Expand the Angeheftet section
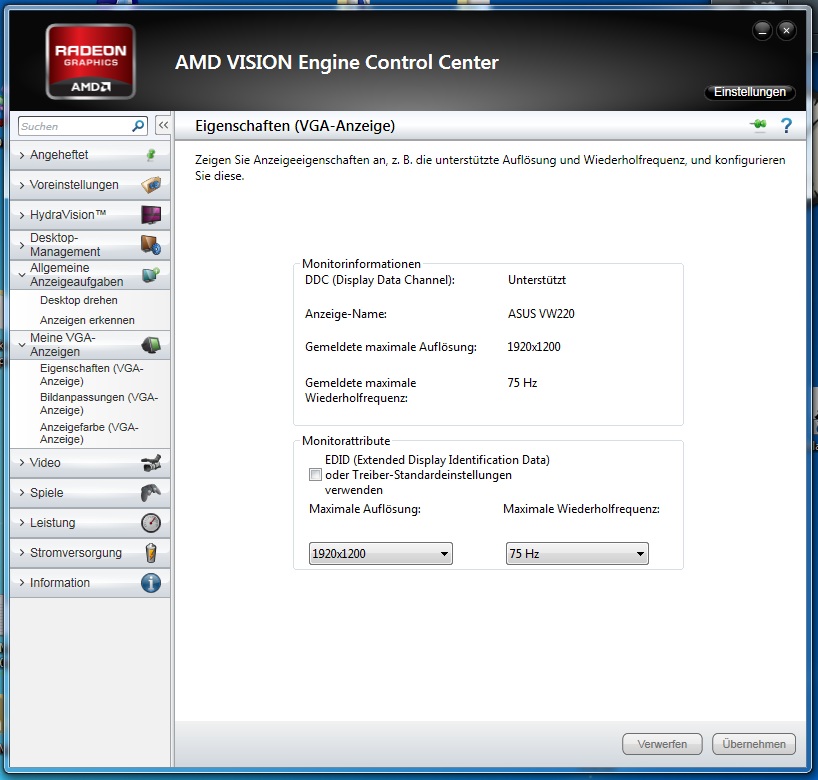The height and width of the screenshot is (780, 818). 90,155
